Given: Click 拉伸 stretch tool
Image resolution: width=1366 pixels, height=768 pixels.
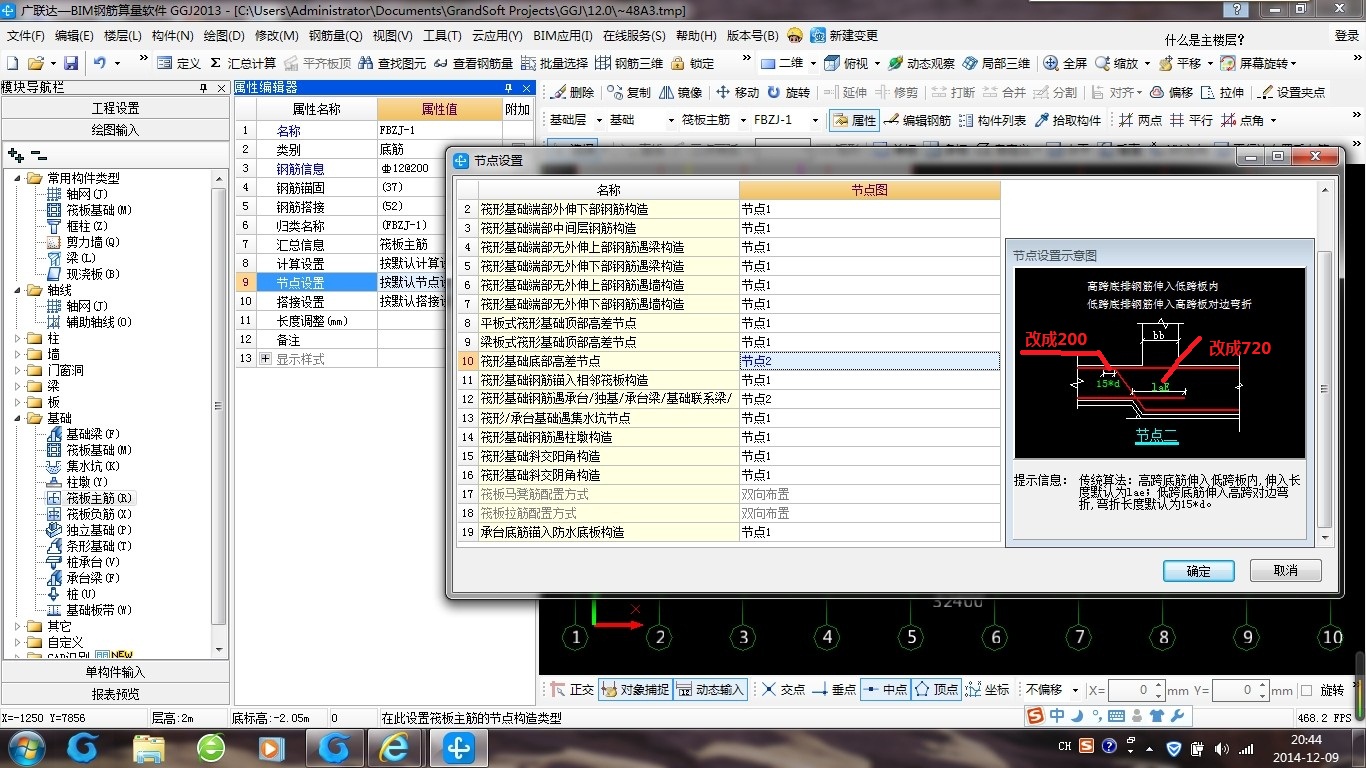Looking at the screenshot, I should click(x=1223, y=92).
